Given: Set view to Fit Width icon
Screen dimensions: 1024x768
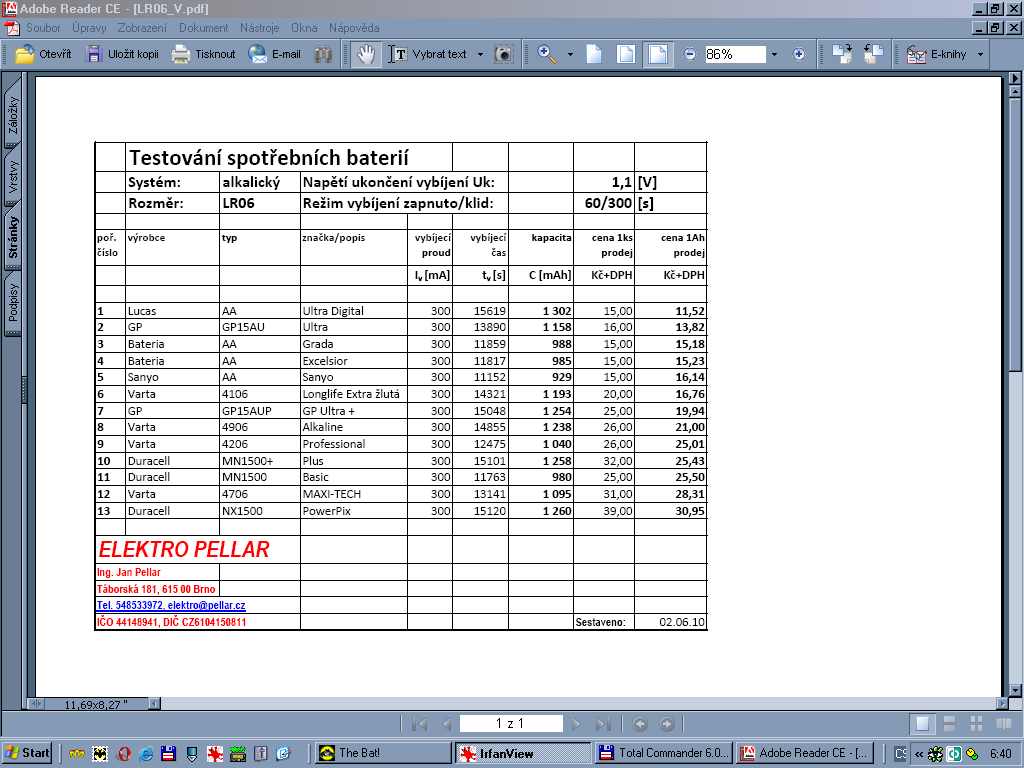Looking at the screenshot, I should pyautogui.click(x=658, y=54).
